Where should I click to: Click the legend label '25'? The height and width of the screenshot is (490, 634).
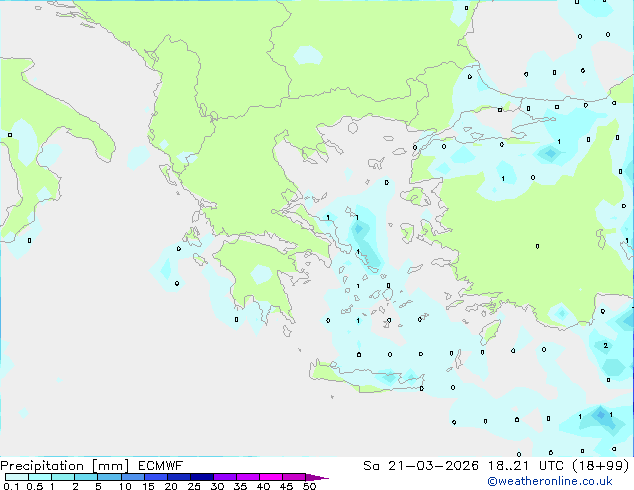point(194,486)
